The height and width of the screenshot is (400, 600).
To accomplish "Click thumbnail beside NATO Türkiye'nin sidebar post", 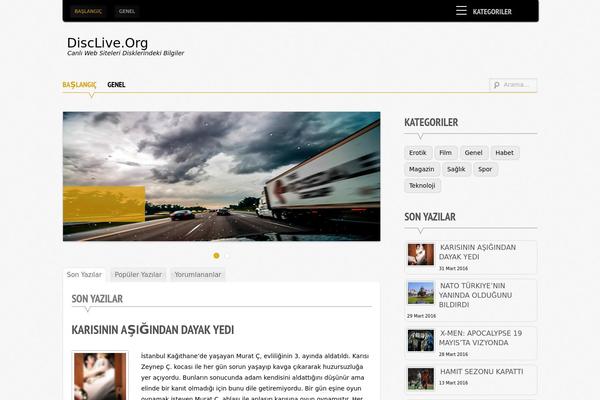I will coord(421,293).
